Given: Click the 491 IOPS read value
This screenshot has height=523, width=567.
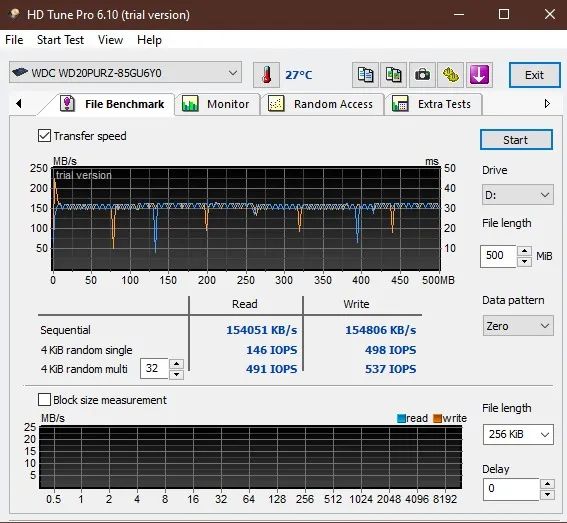Looking at the screenshot, I should [272, 369].
